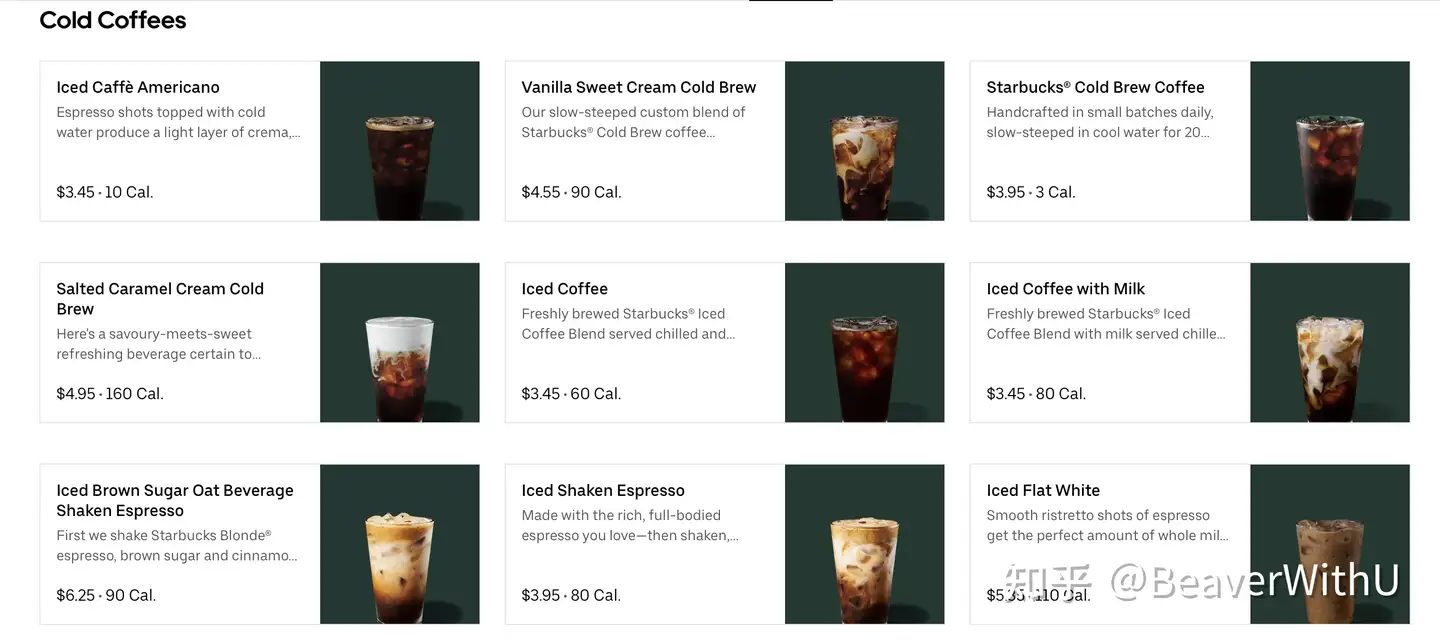Screen dimensions: 1440x641
Task: Select the Iced Shaken Espresso drink photo
Action: click(x=865, y=544)
